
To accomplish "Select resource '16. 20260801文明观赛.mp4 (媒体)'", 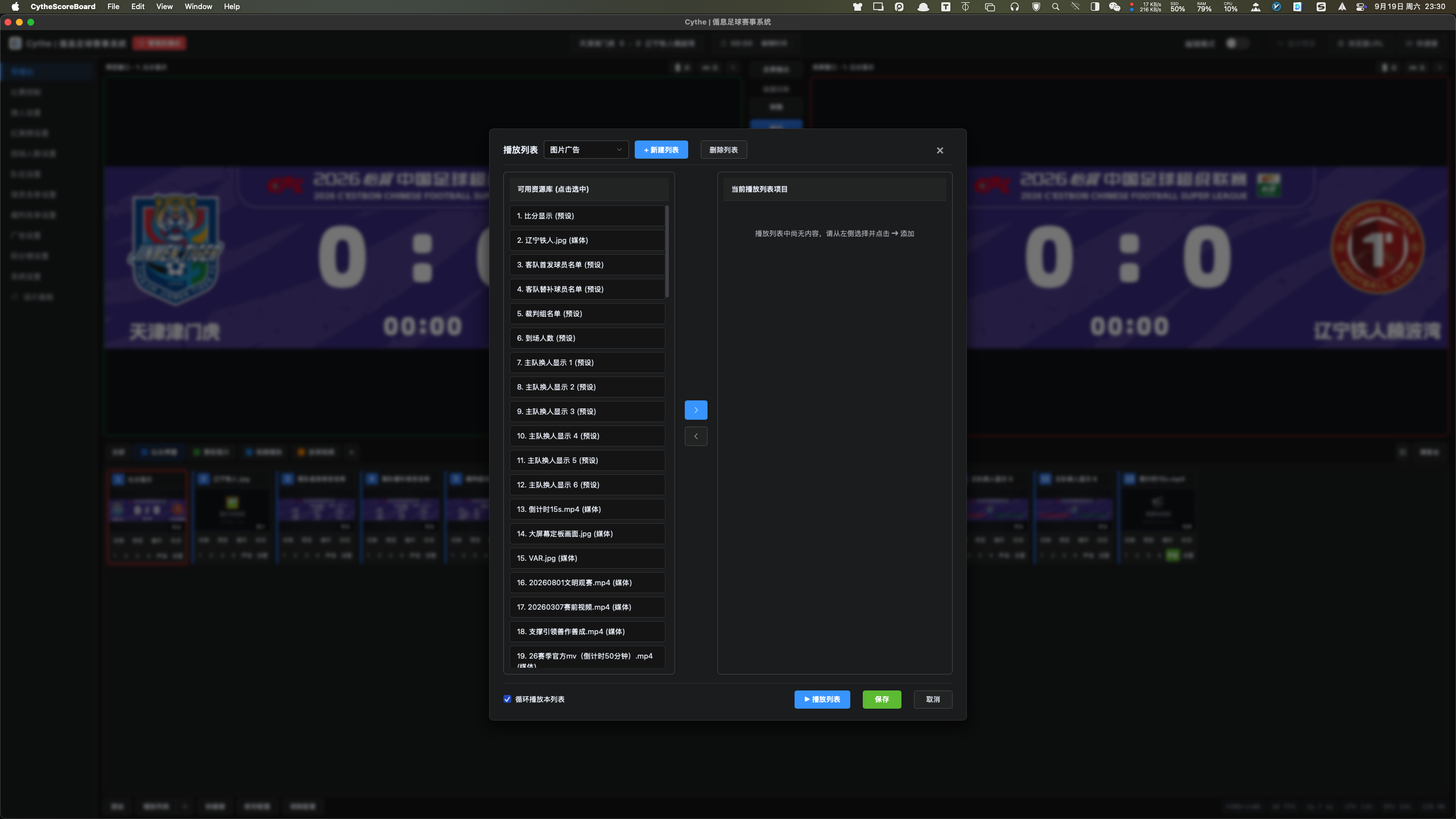I will (587, 582).
